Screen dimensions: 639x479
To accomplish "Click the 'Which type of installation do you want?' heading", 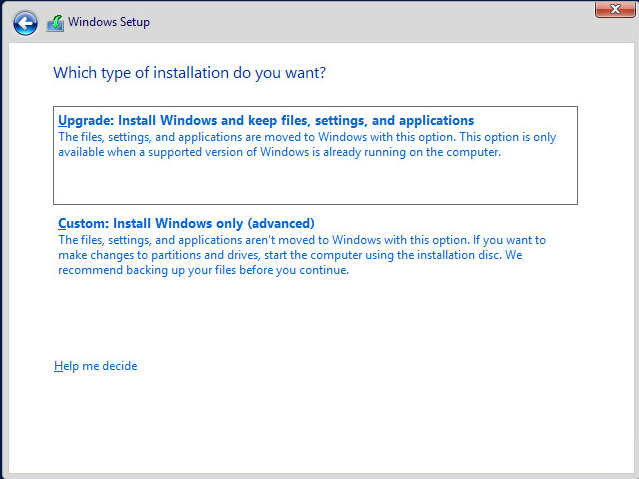I will click(x=189, y=73).
